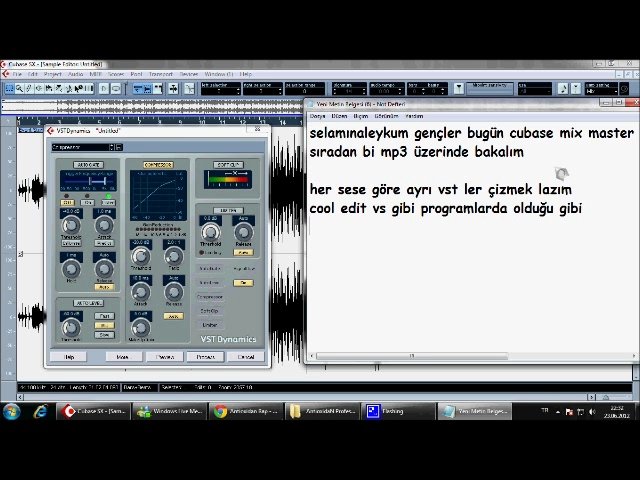Screen dimensions: 640x480
Task: Select the Range Selection tool in Cubase toolbar
Action: point(9,88)
